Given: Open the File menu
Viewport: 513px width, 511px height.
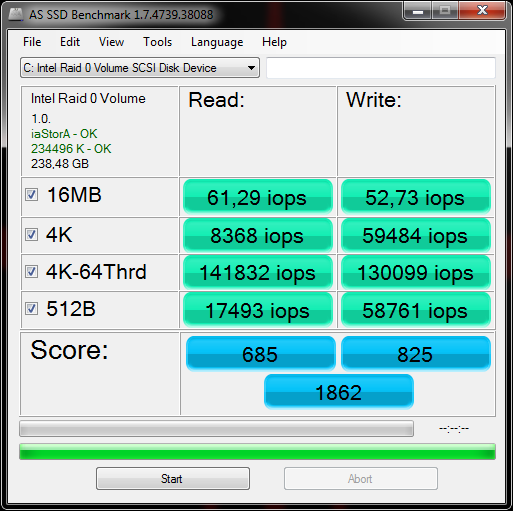Looking at the screenshot, I should coord(32,42).
